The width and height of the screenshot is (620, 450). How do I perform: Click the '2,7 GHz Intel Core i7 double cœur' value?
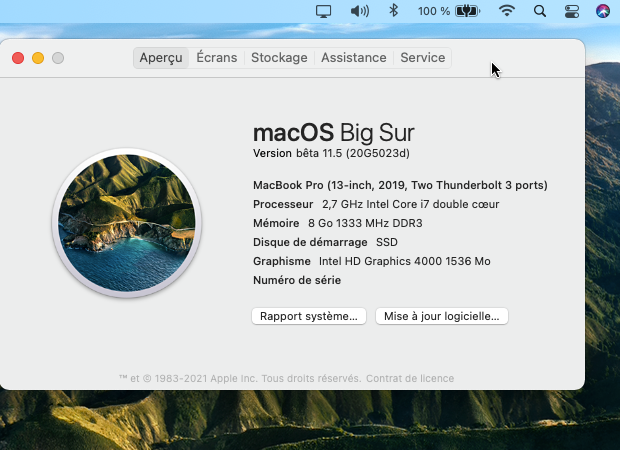tap(410, 204)
